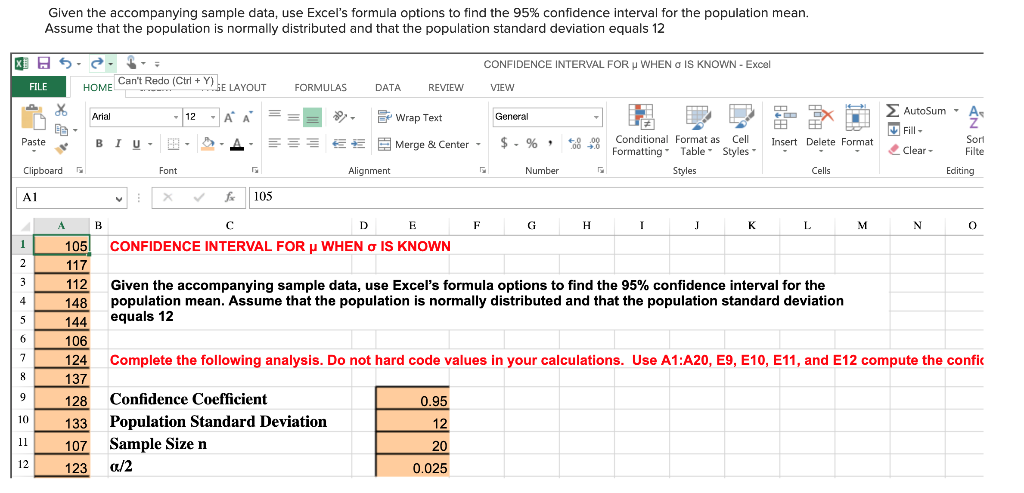Screen dimensions: 1024x493
Task: Decrease indent in Alignment group
Action: (340, 144)
